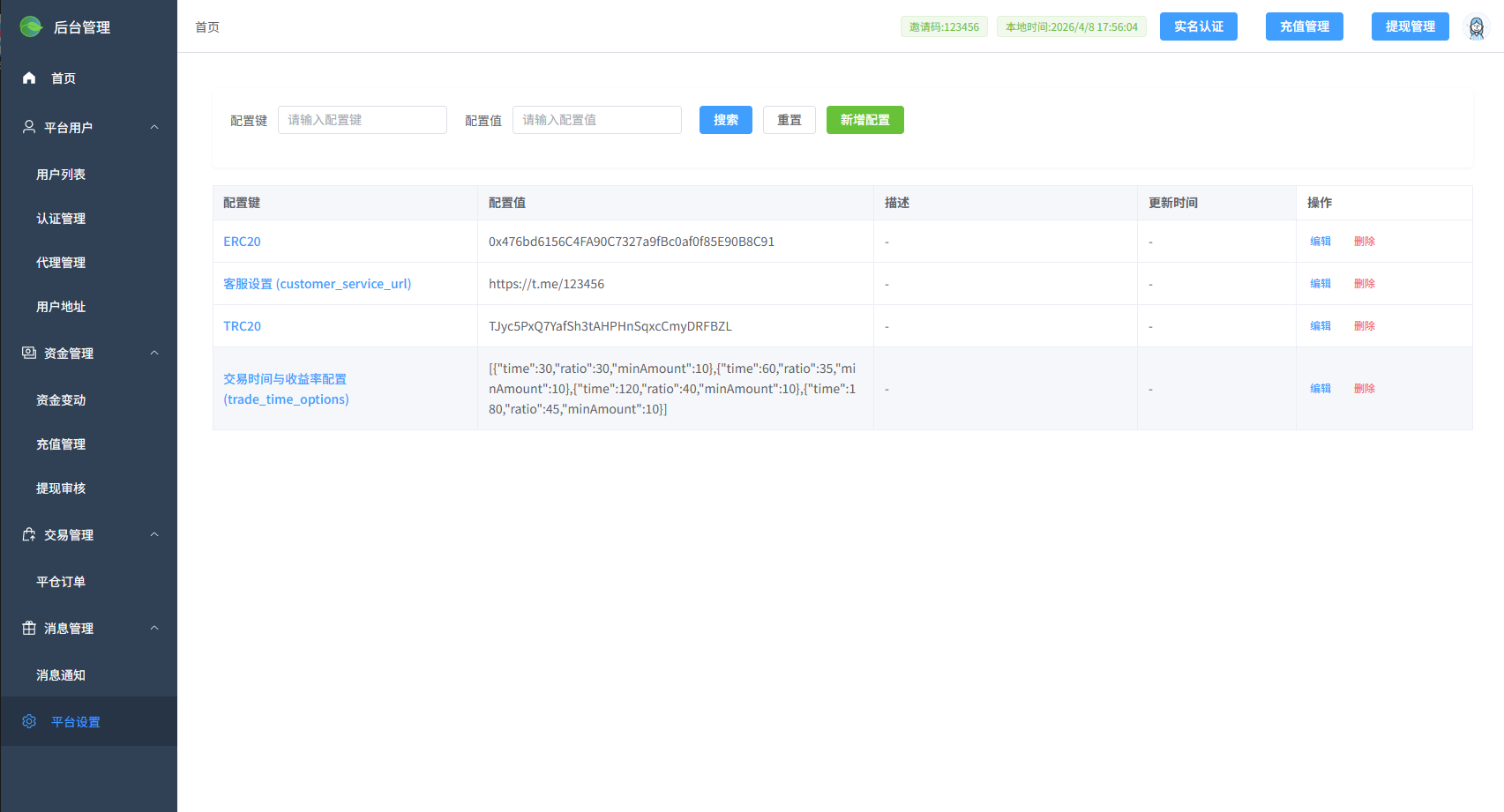Click the gear icon for 平台设置
Screen dimensions: 1504x812
(x=29, y=721)
